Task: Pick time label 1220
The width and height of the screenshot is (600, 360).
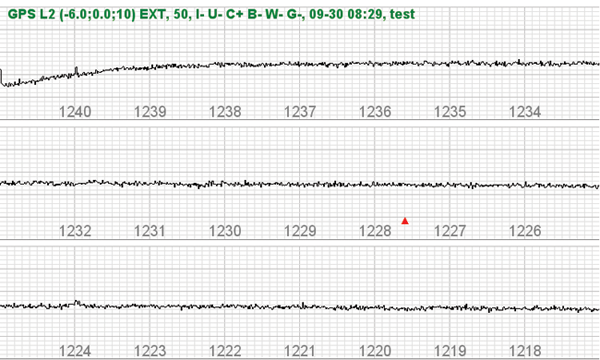Action: (375, 351)
